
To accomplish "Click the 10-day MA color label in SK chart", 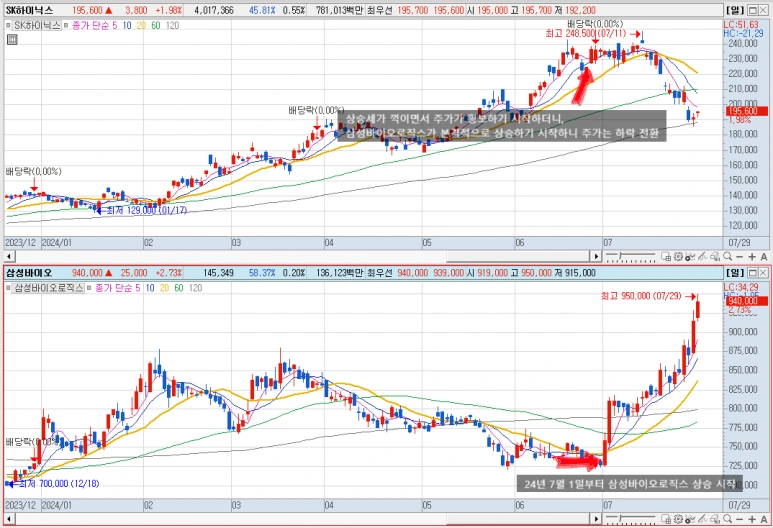I will 127,25.
